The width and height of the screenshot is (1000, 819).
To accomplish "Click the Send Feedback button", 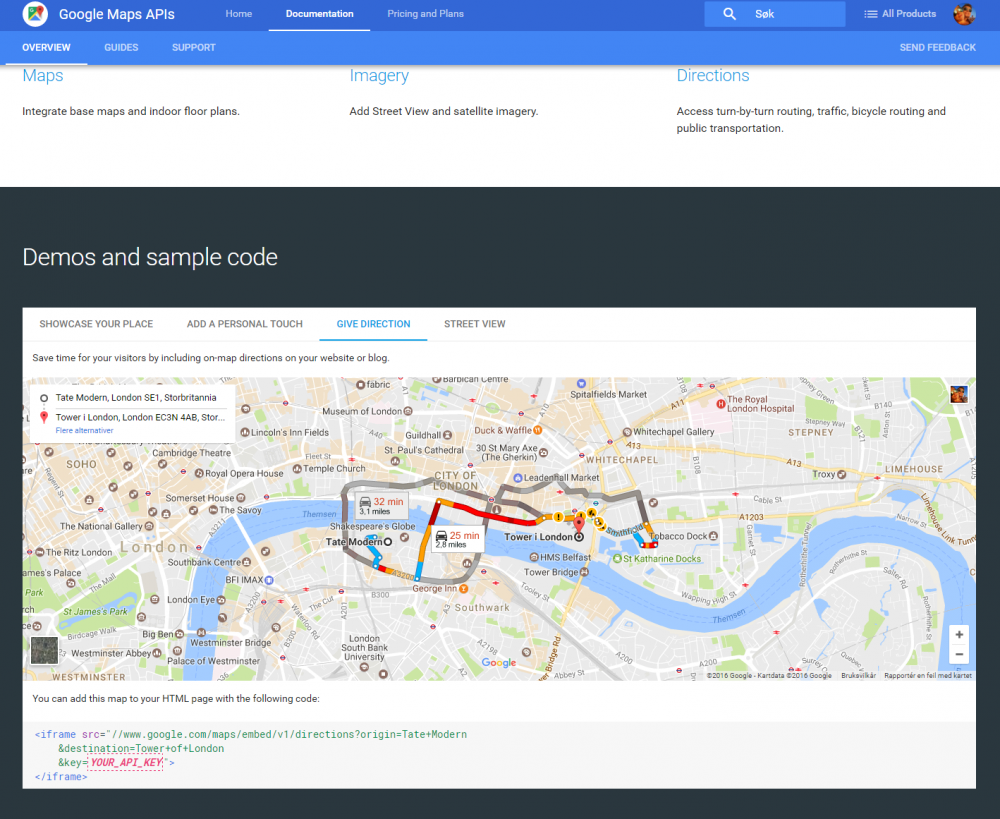I will [937, 47].
